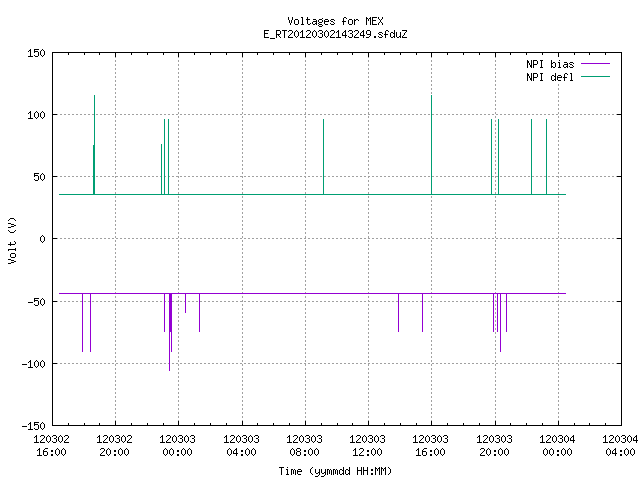Click the x-axis tick label "120304 00:00"
Image resolution: width=640 pixels, height=480 pixels.
557,446
